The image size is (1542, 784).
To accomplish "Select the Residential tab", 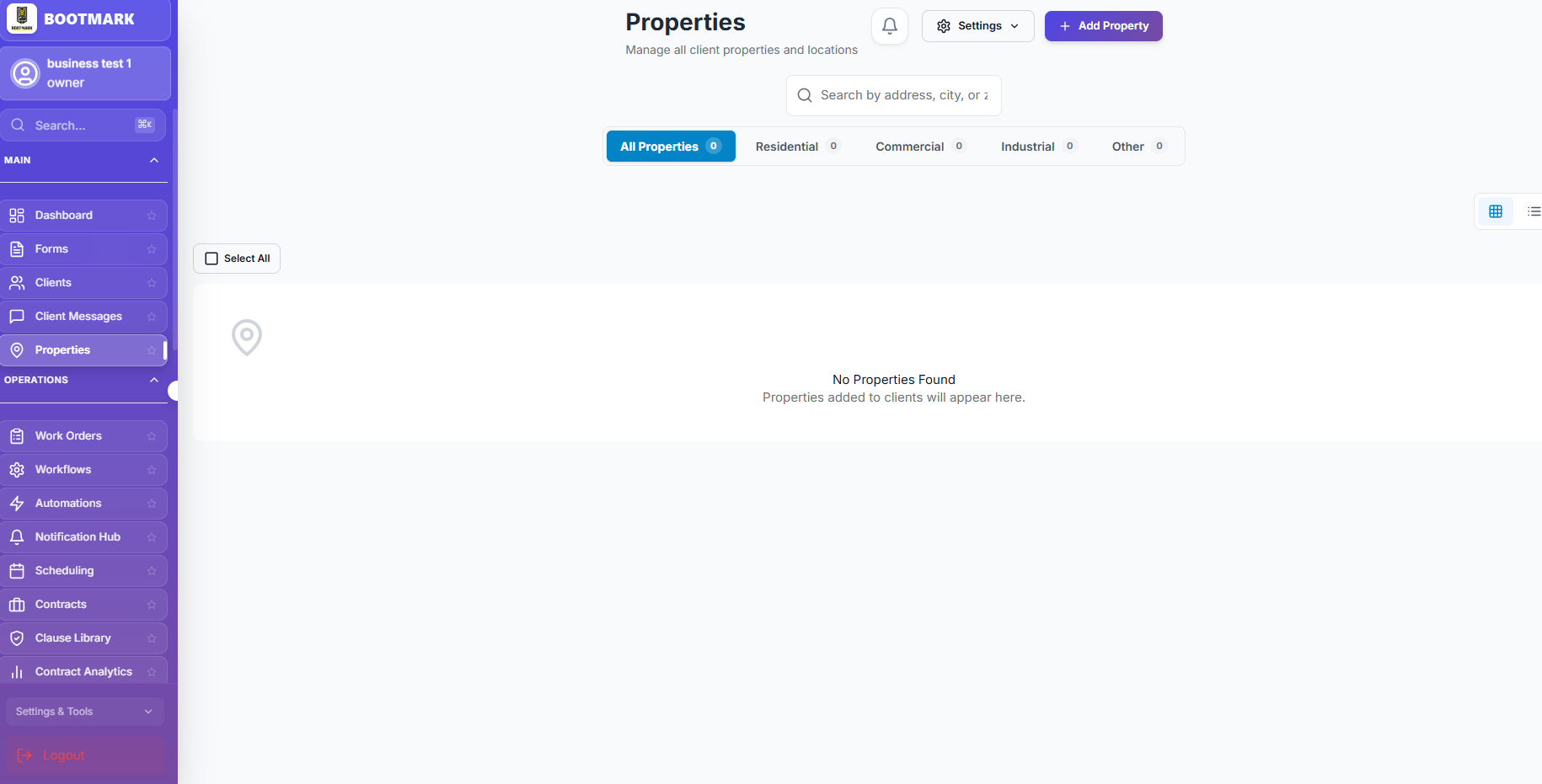I will 797,147.
